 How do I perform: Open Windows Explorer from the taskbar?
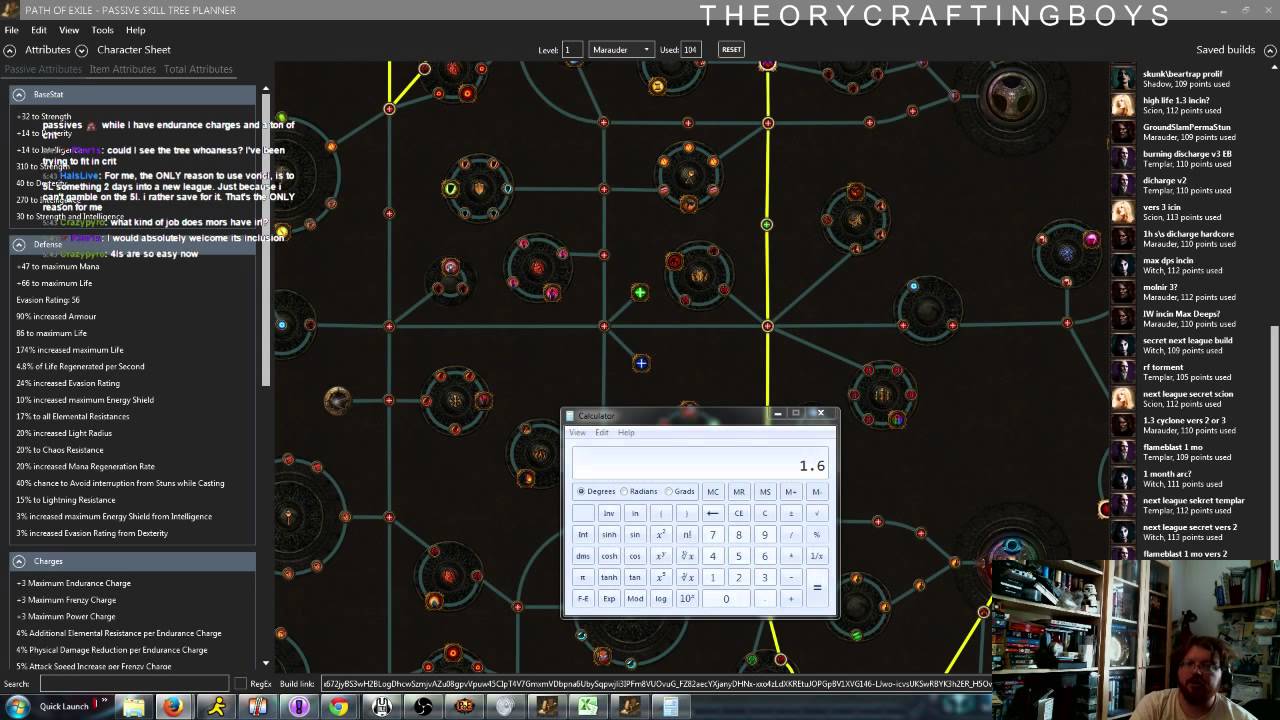pos(133,706)
